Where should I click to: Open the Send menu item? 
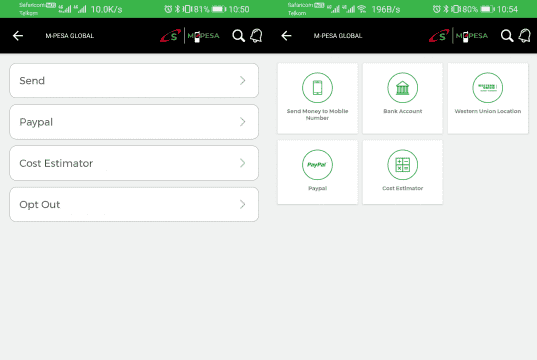click(x=134, y=80)
